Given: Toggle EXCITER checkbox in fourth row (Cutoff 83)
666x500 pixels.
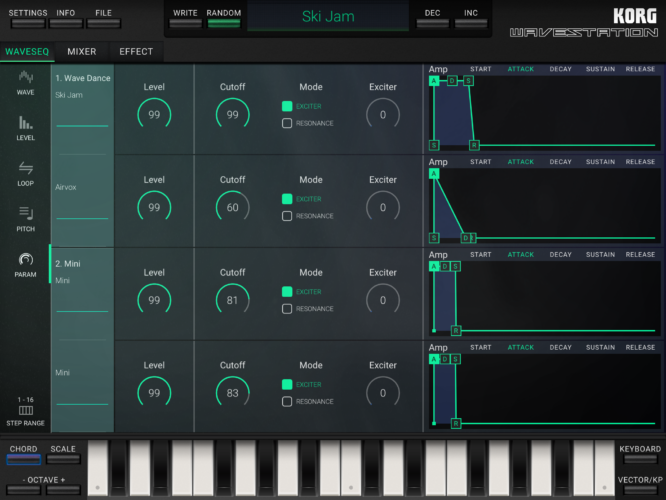Looking at the screenshot, I should tap(287, 384).
